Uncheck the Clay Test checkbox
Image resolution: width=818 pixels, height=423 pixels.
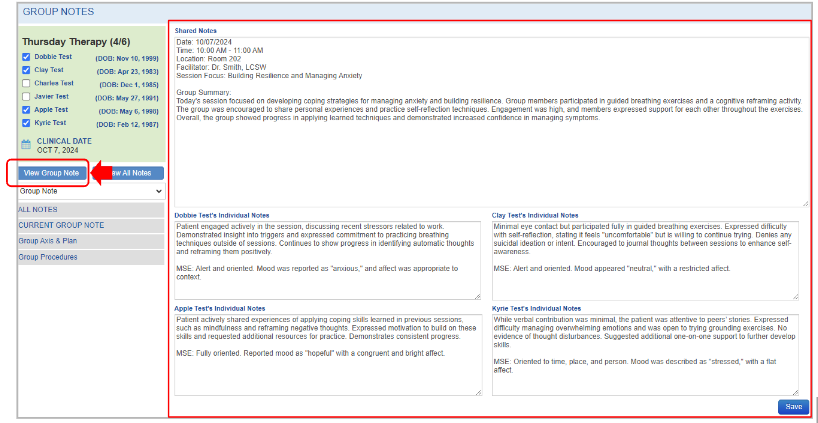[27, 71]
